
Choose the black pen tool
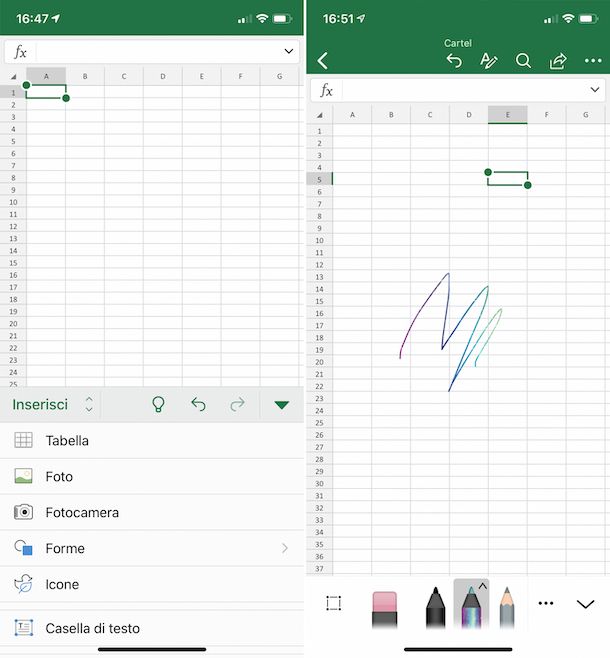[x=435, y=607]
